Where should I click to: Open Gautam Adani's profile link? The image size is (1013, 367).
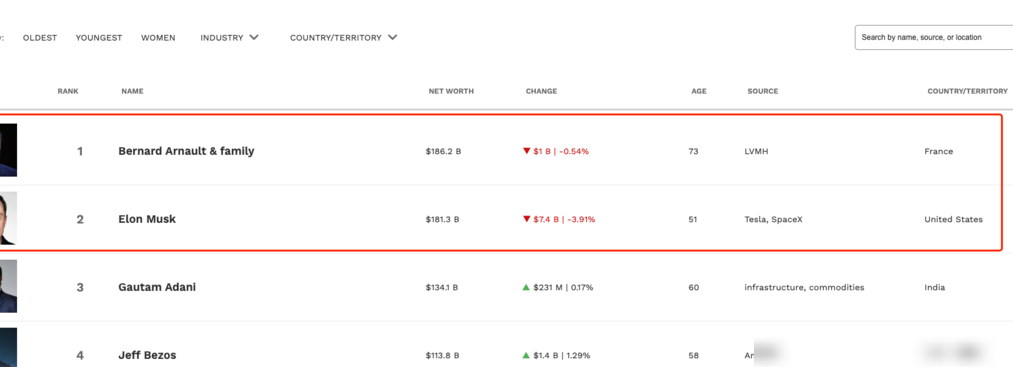(x=157, y=287)
